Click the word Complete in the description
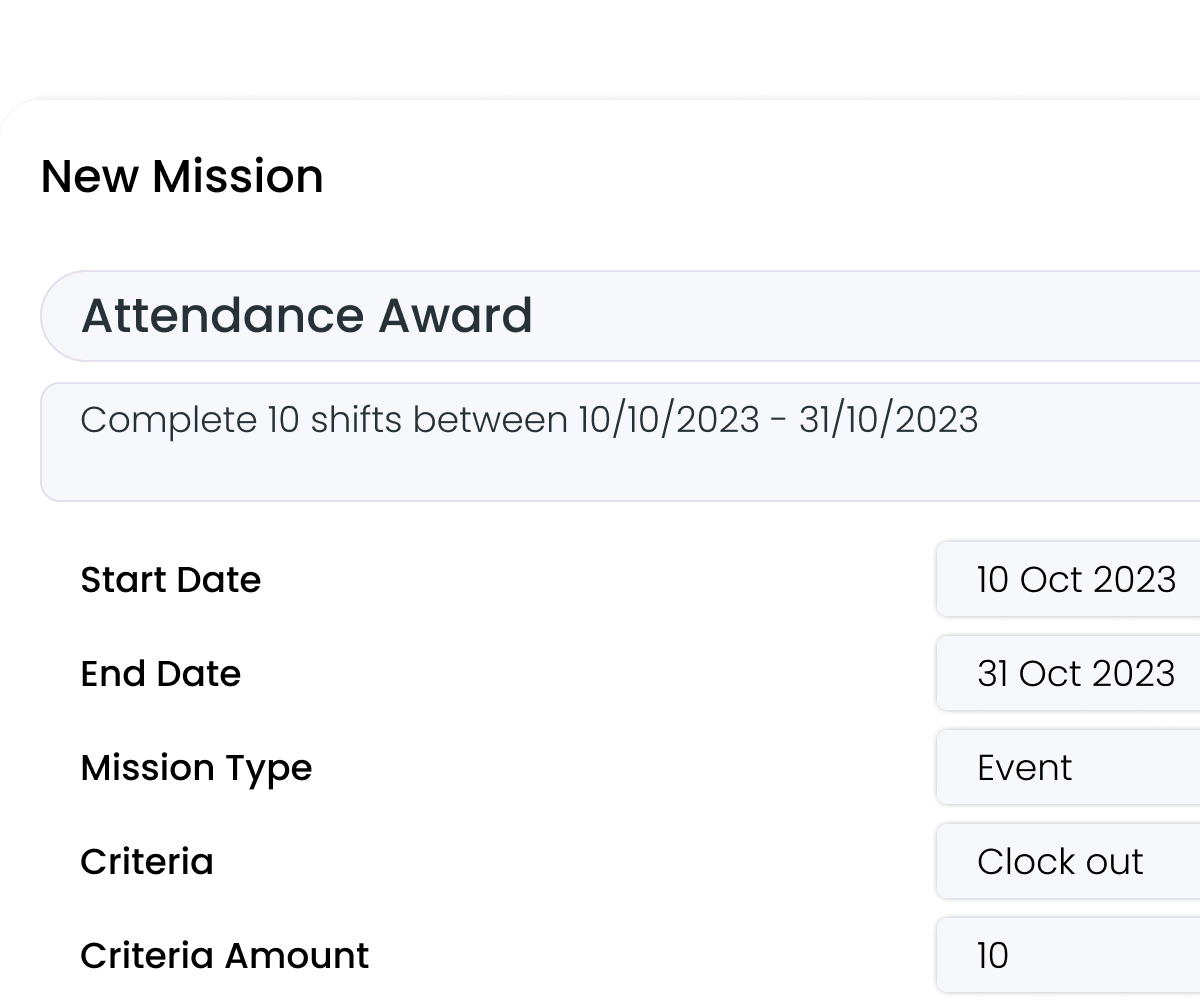The image size is (1200, 1000). coord(169,420)
